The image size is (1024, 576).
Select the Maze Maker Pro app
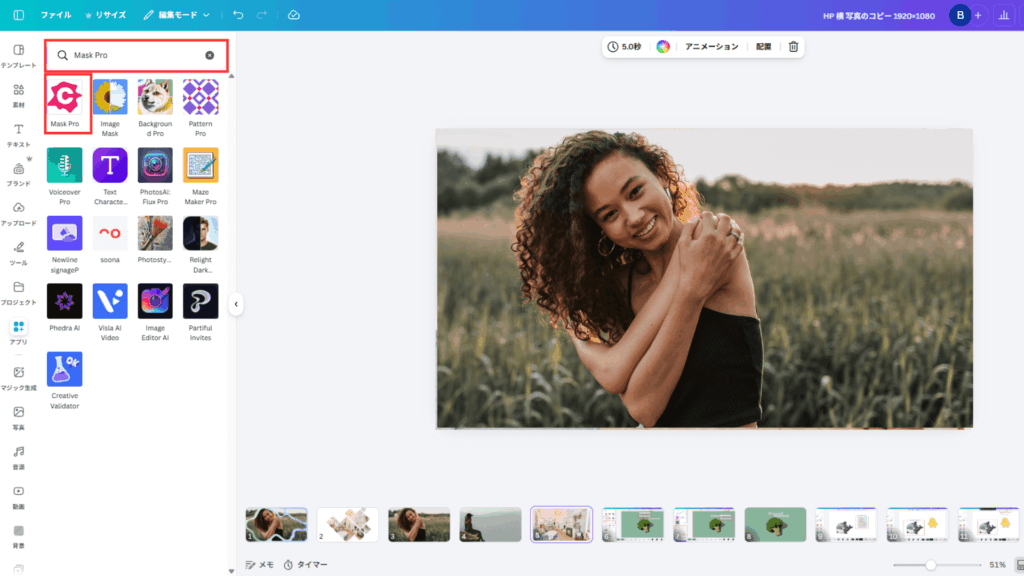click(200, 166)
